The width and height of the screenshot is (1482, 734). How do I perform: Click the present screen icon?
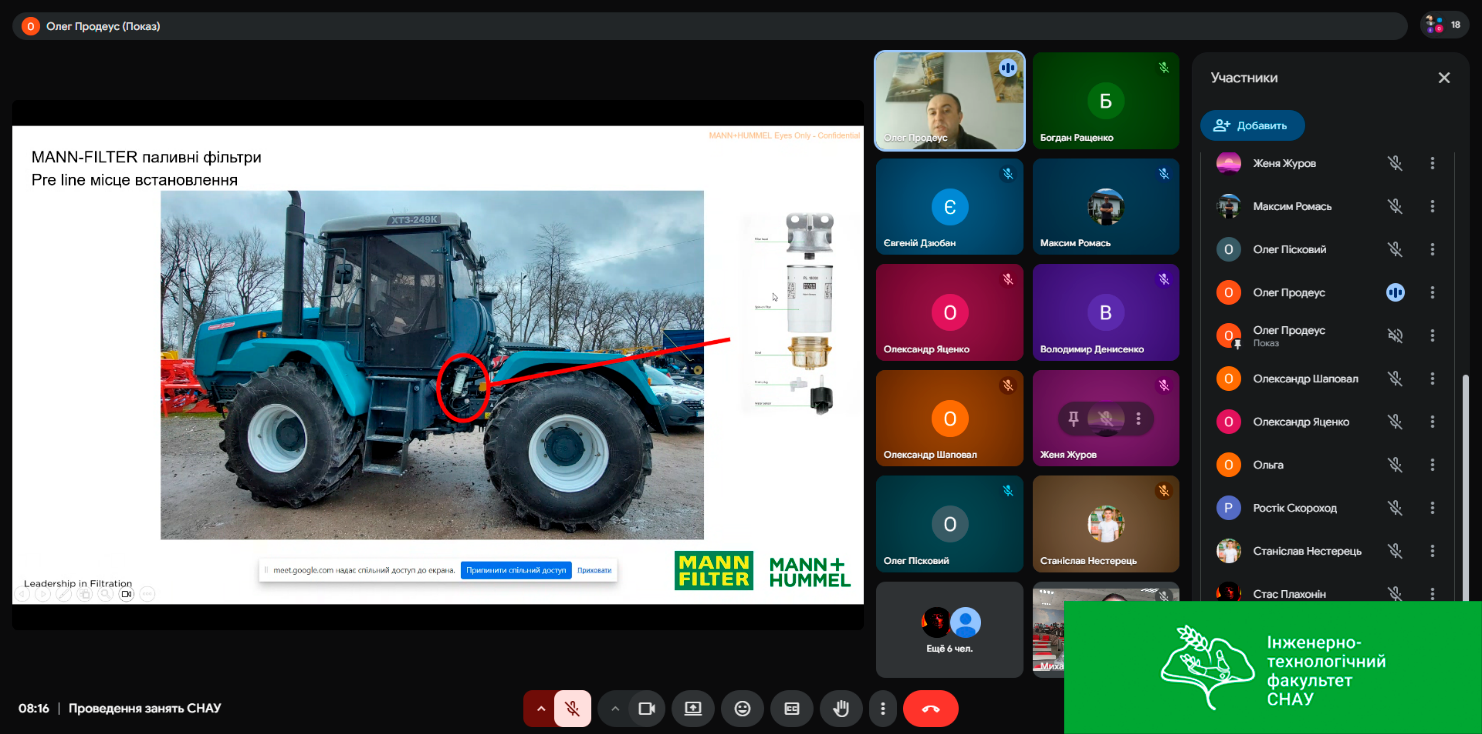(693, 708)
